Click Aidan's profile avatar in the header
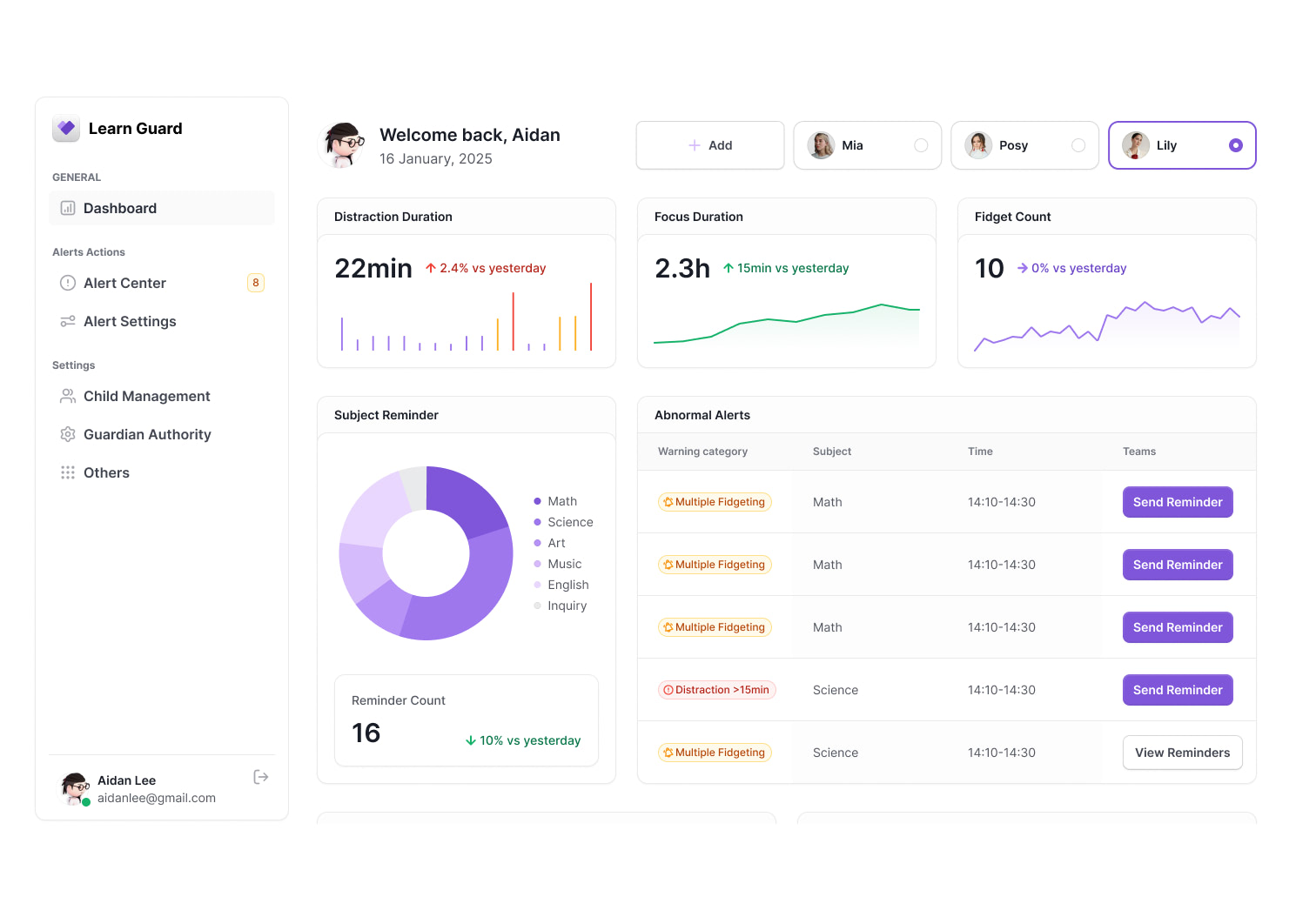Image resolution: width=1316 pixels, height=917 pixels. point(344,144)
